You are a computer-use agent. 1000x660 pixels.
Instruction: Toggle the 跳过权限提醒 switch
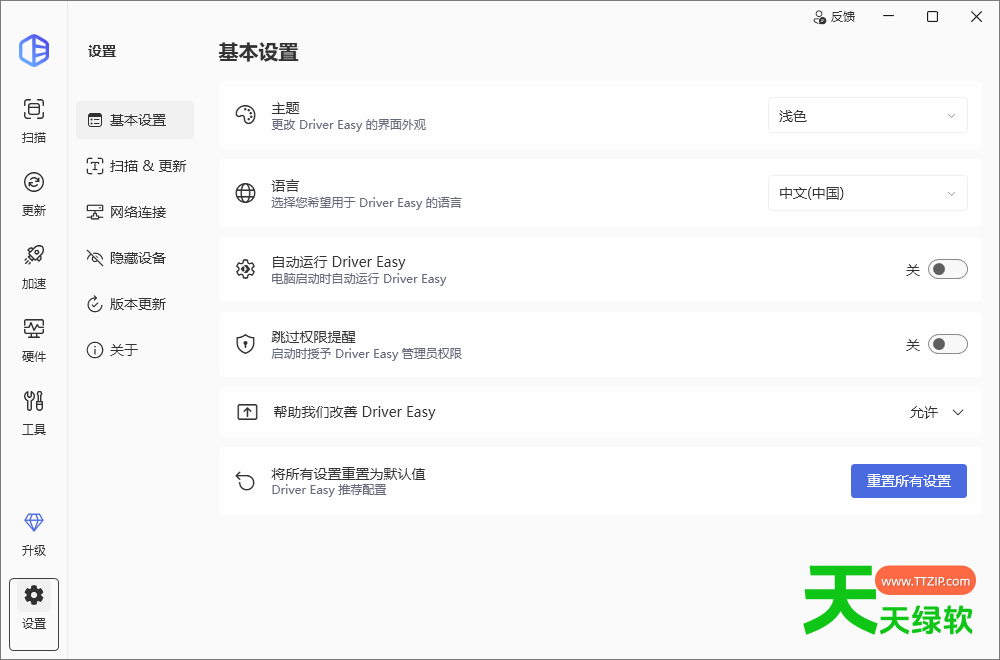coord(947,344)
